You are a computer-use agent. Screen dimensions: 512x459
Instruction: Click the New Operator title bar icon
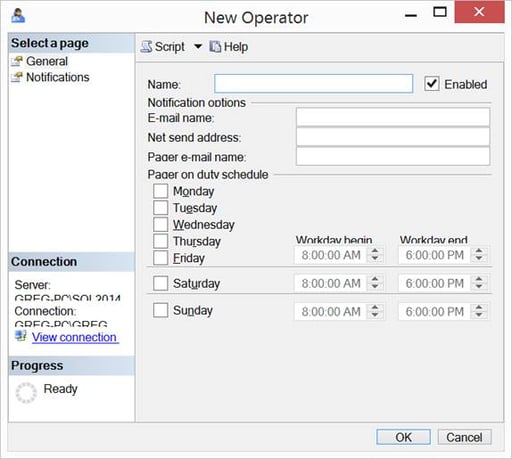pyautogui.click(x=18, y=15)
